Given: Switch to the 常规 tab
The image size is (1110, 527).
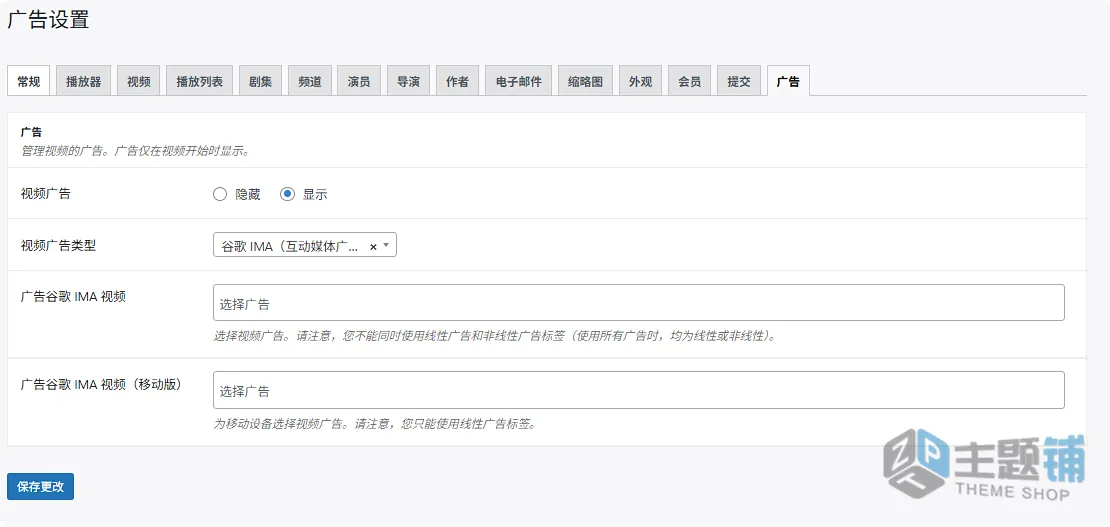Looking at the screenshot, I should (x=28, y=81).
